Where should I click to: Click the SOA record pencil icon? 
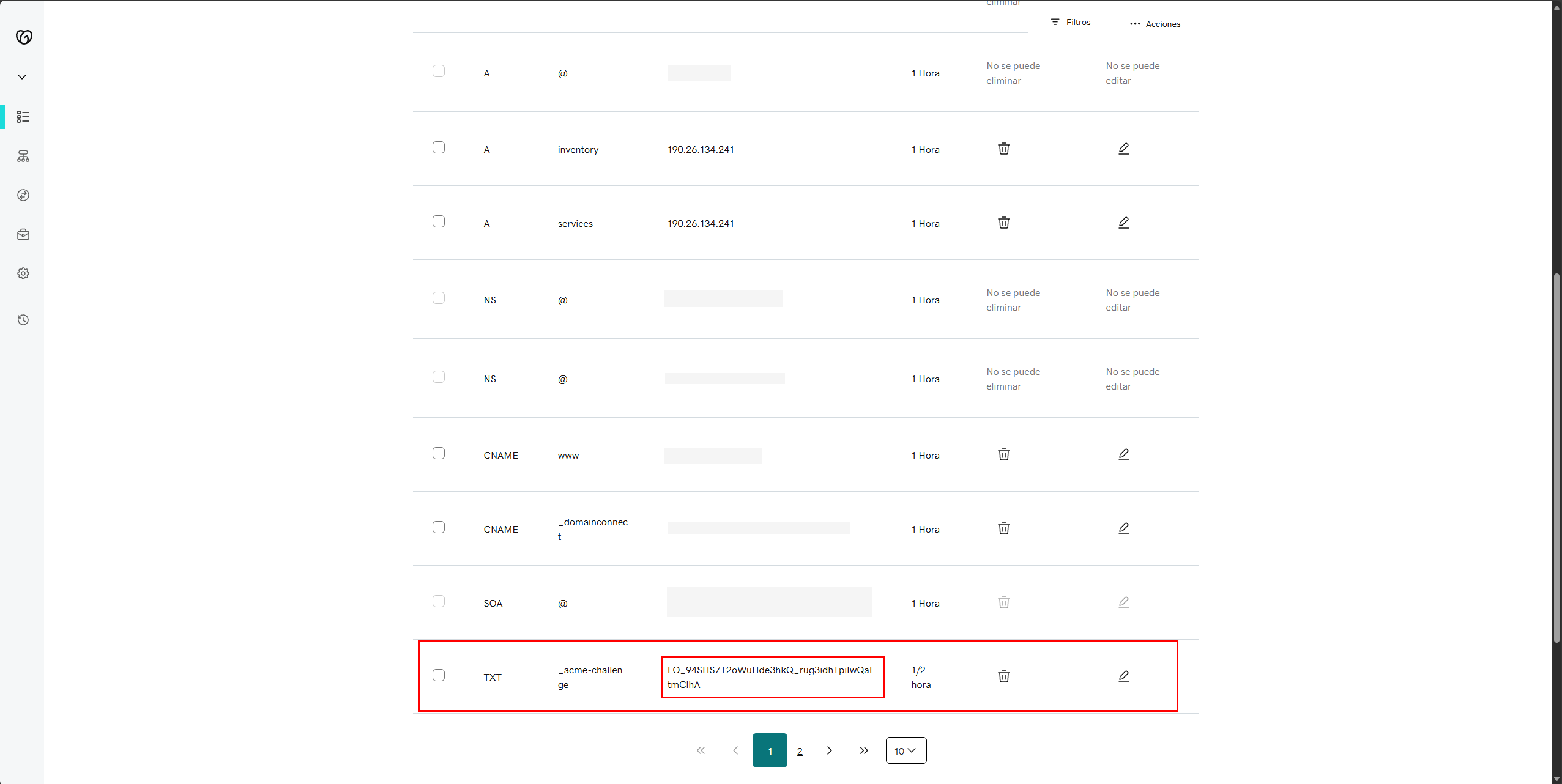[x=1124, y=602]
